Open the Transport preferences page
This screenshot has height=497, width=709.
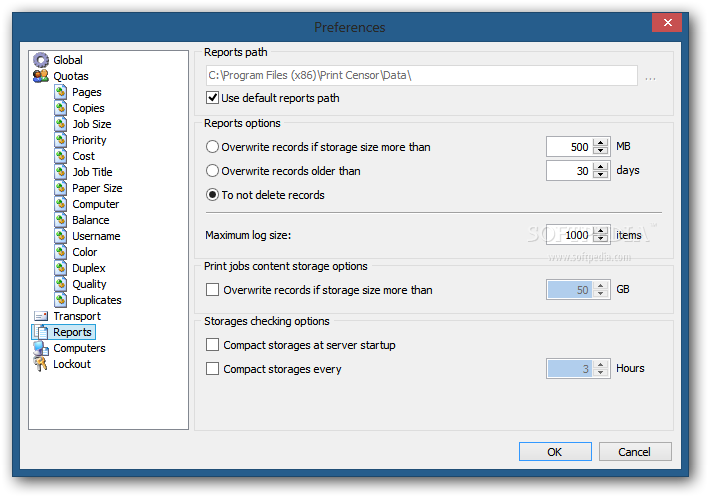tap(77, 316)
